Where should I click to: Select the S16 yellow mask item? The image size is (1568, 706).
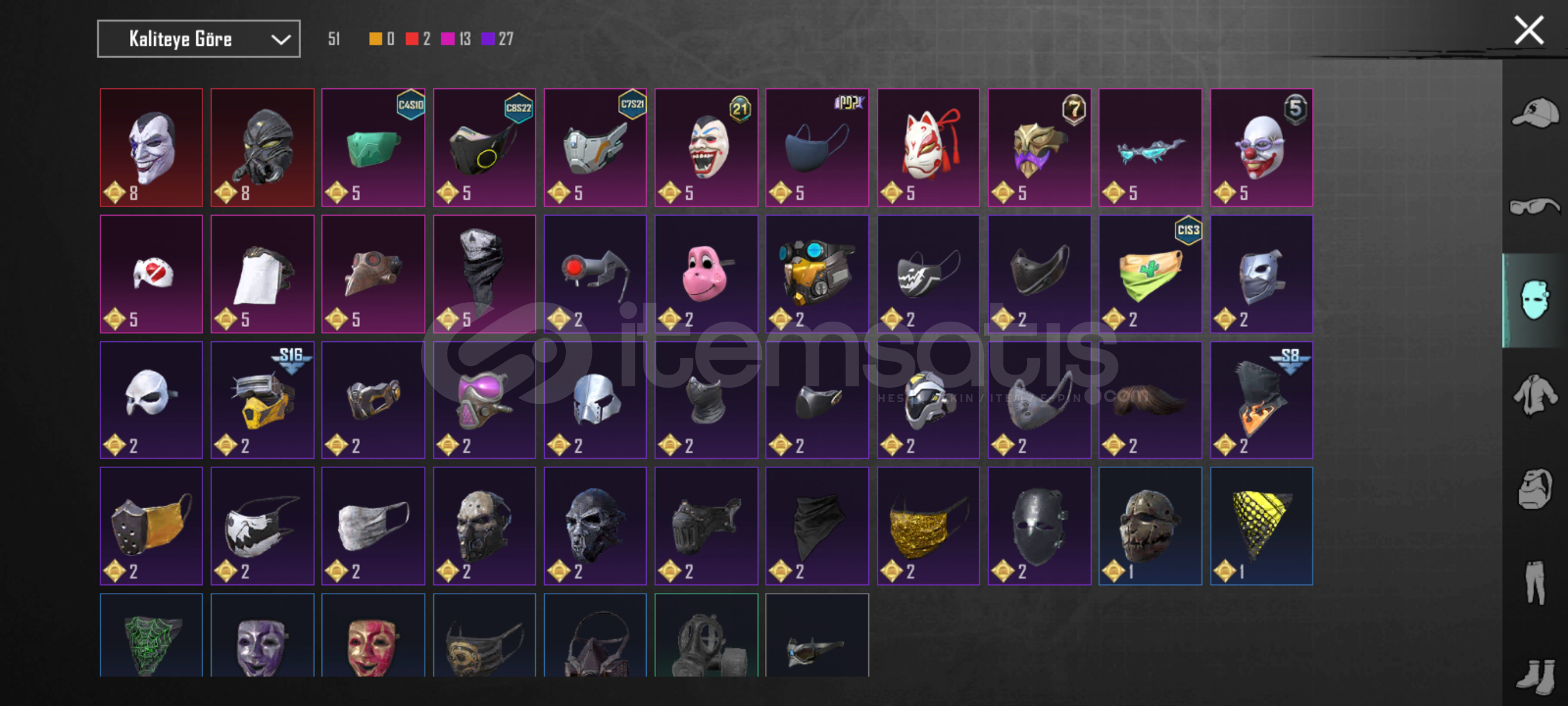coord(262,400)
